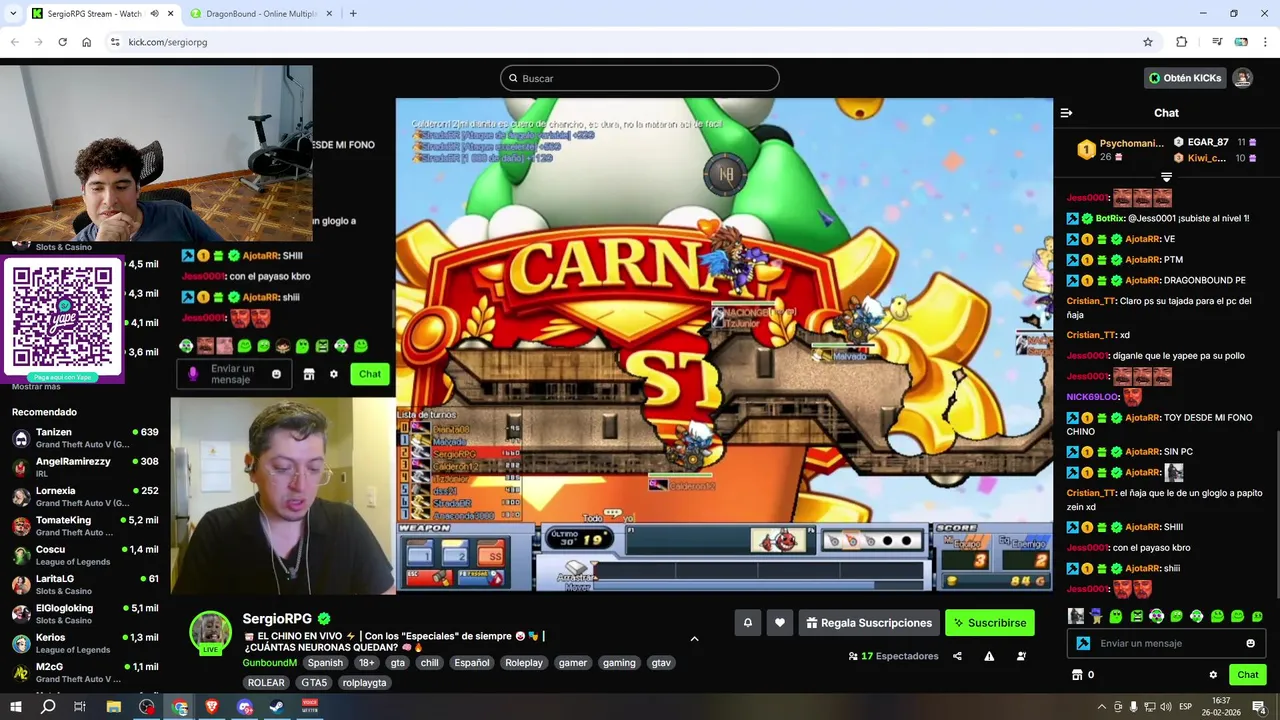Open M2cG recommended channel
The height and width of the screenshot is (720, 1280).
click(85, 672)
